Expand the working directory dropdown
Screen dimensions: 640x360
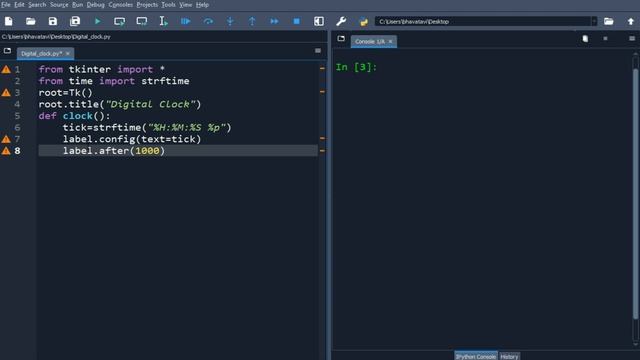(594, 21)
